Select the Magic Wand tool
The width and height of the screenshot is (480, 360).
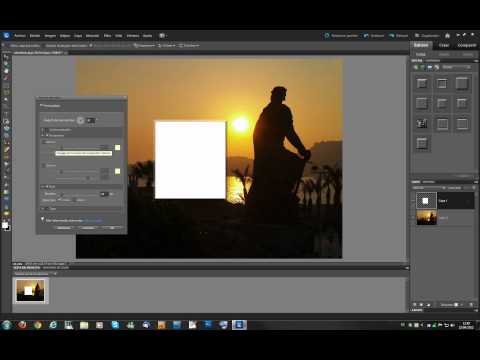[6, 99]
